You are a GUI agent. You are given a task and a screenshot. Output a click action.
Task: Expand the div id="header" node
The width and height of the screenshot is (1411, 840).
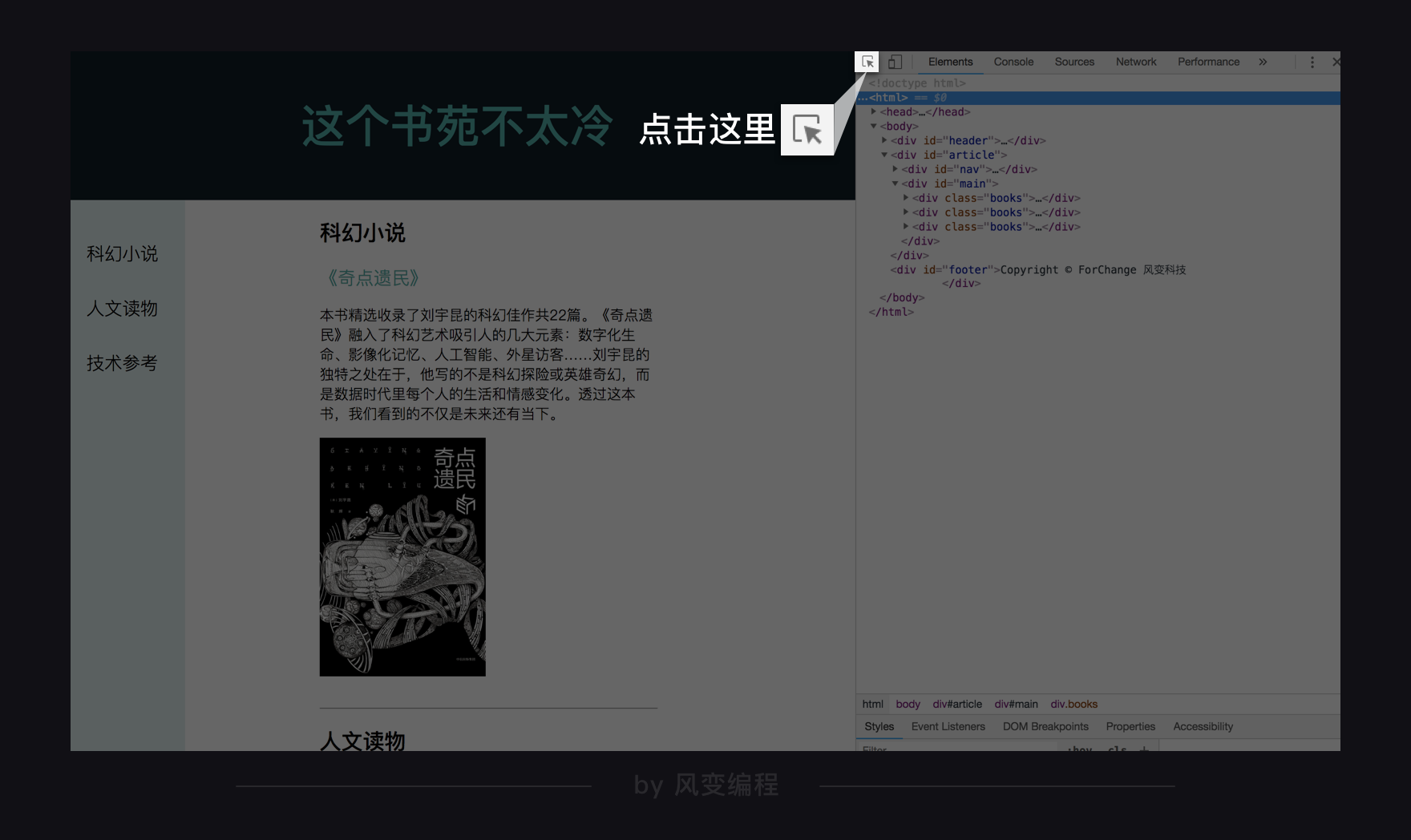[884, 140]
